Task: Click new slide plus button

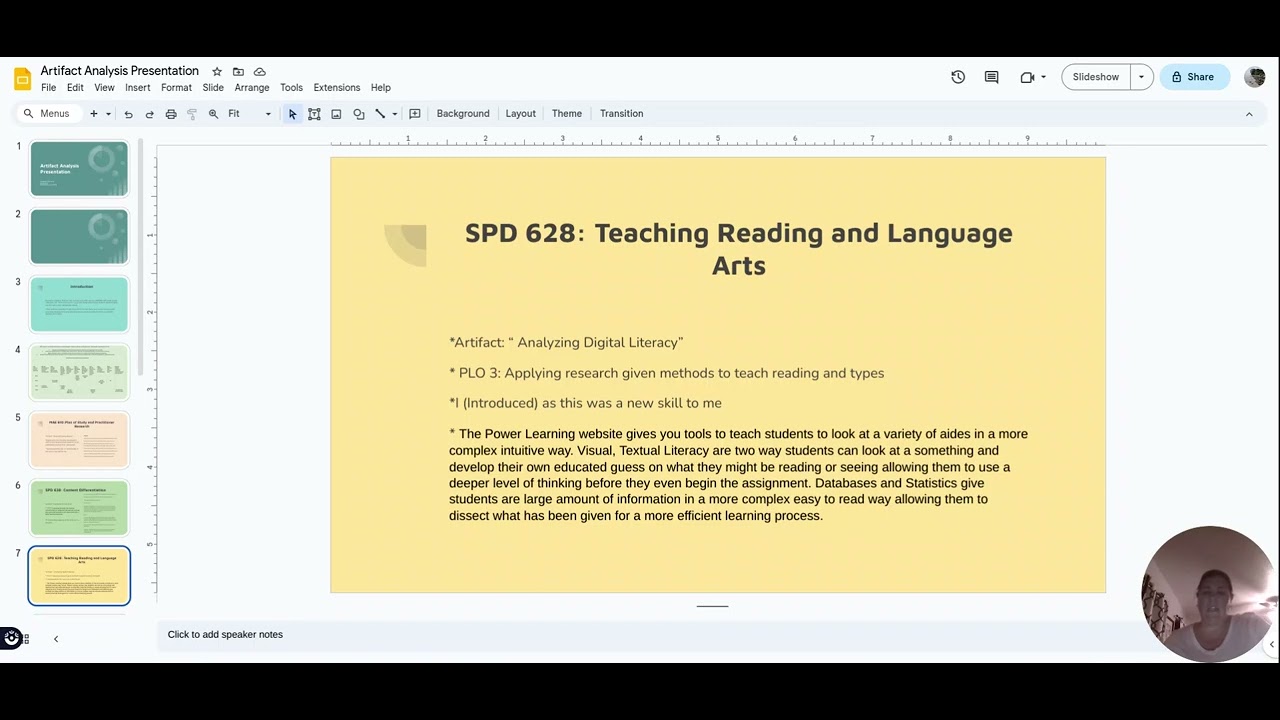Action: tap(94, 114)
